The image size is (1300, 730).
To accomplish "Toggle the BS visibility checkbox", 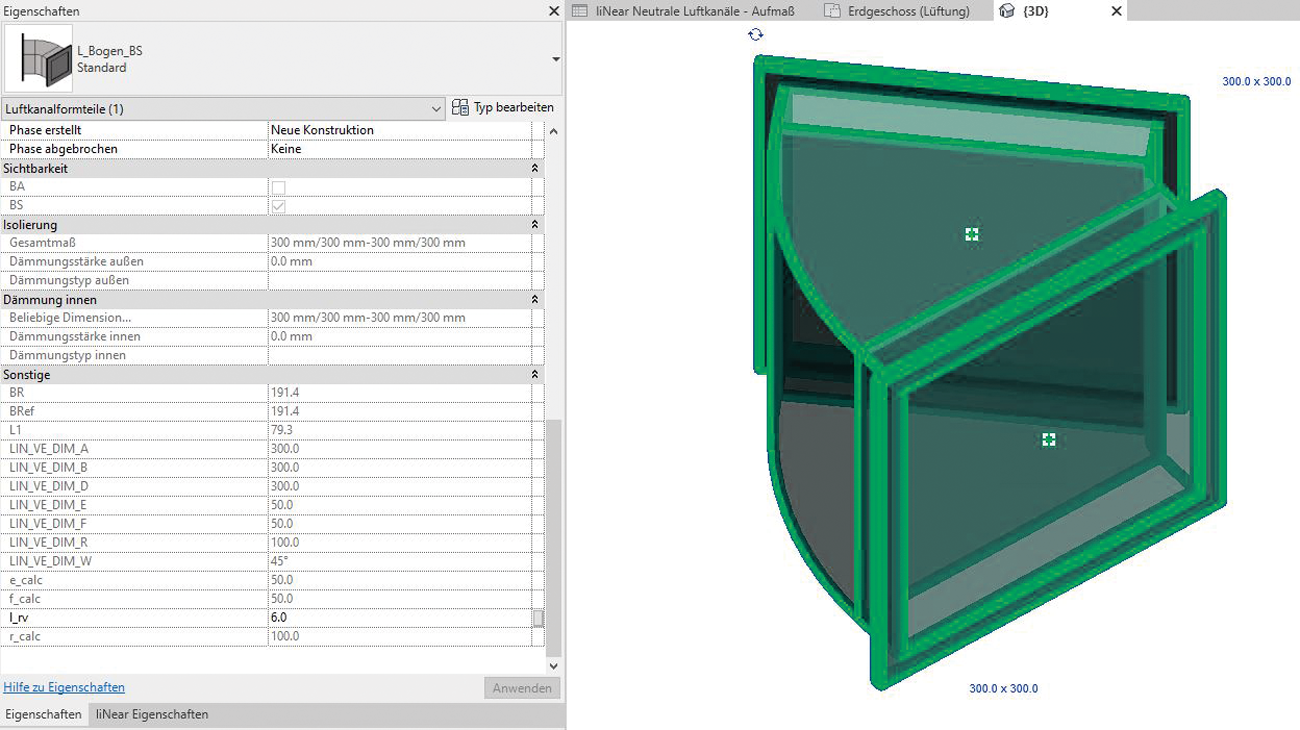I will pos(278,206).
